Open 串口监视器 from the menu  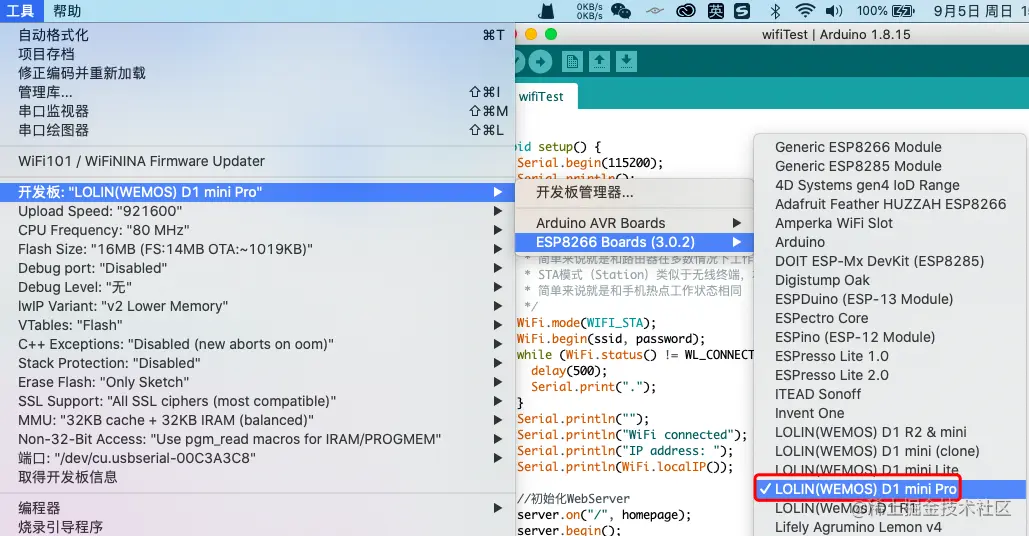[x=257, y=111]
